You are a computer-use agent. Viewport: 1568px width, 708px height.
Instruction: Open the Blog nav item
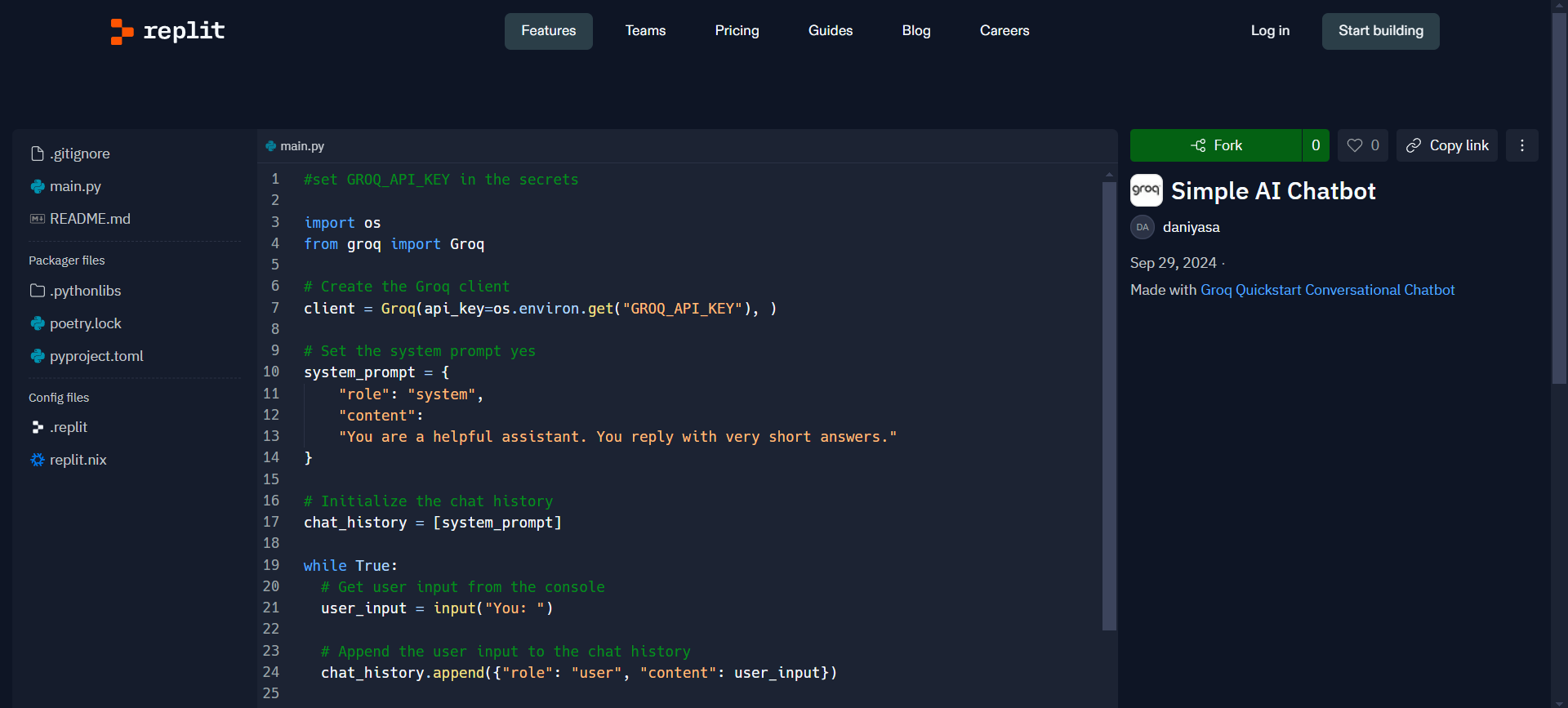point(916,31)
